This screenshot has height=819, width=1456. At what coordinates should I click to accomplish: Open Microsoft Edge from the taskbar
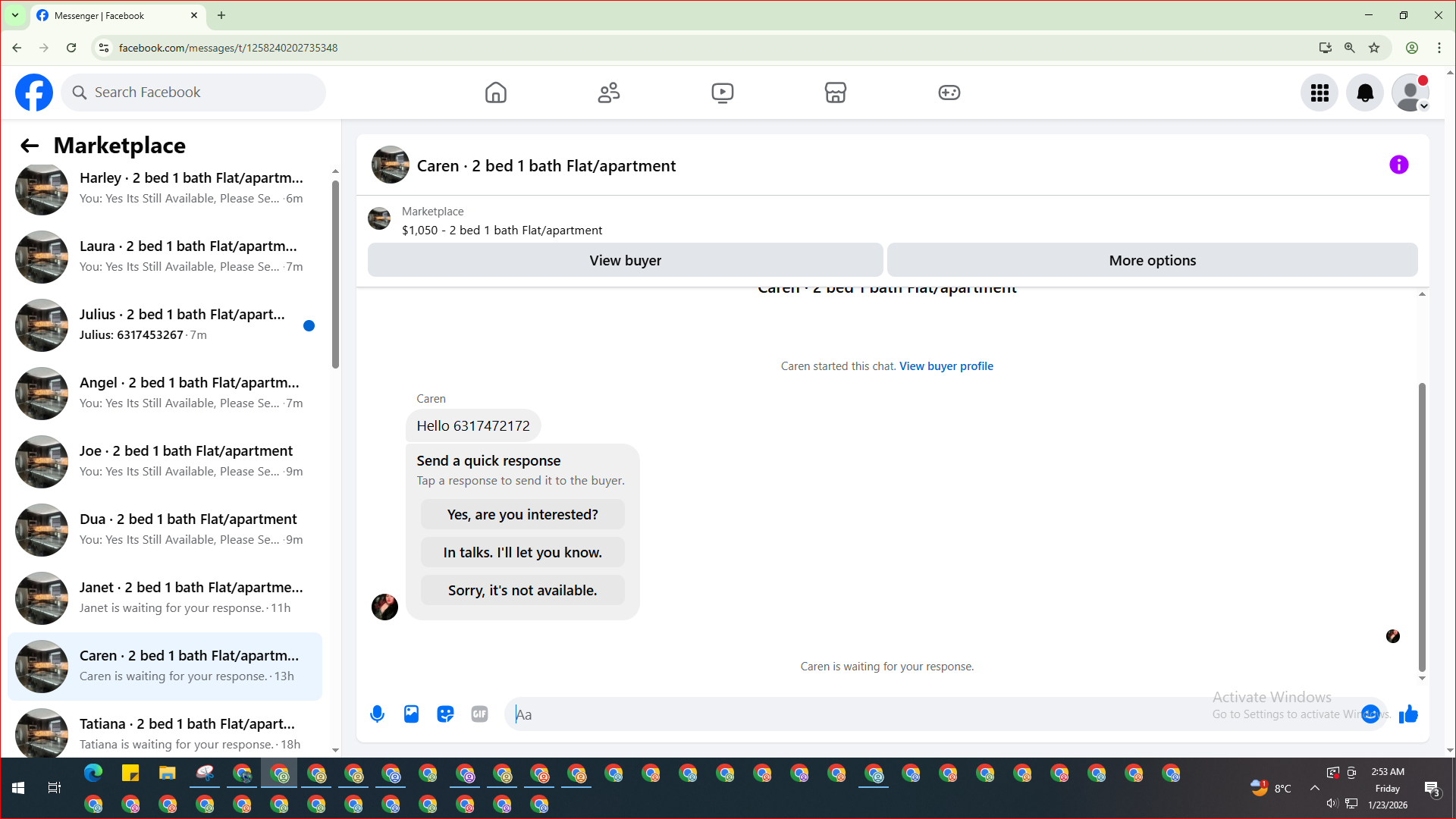93,773
